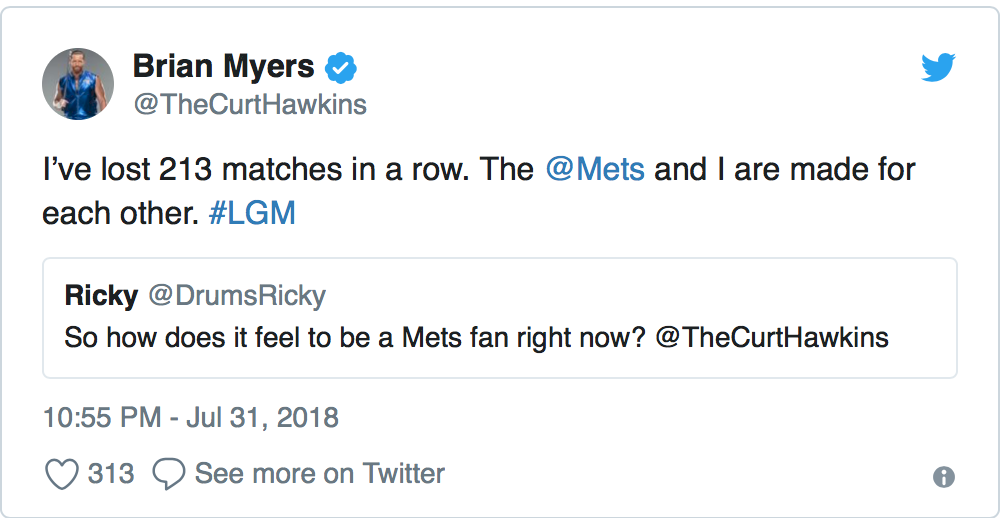
Task: Click the speech bubble reply icon
Action: [168, 474]
